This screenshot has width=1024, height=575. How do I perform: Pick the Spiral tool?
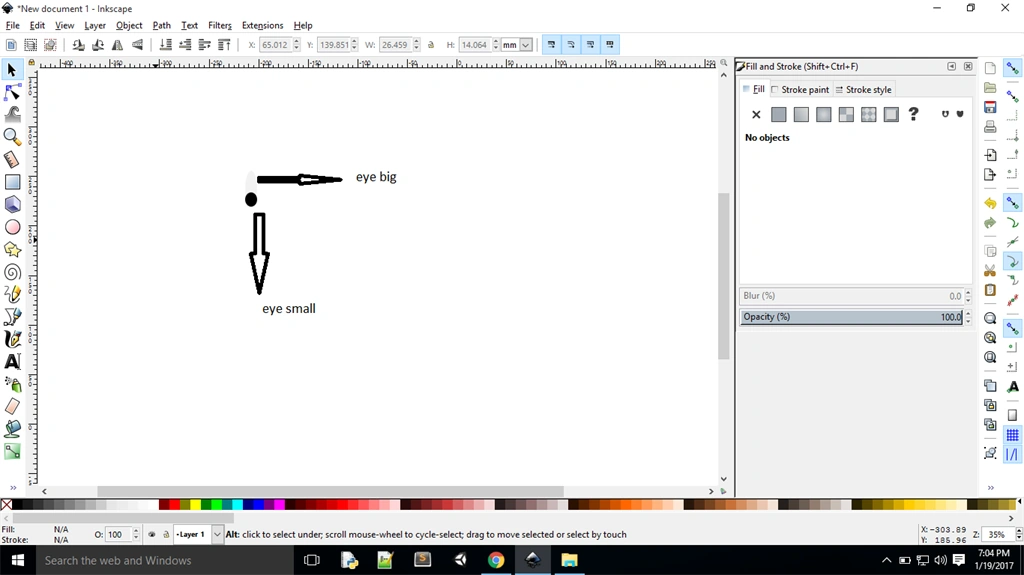pyautogui.click(x=12, y=272)
